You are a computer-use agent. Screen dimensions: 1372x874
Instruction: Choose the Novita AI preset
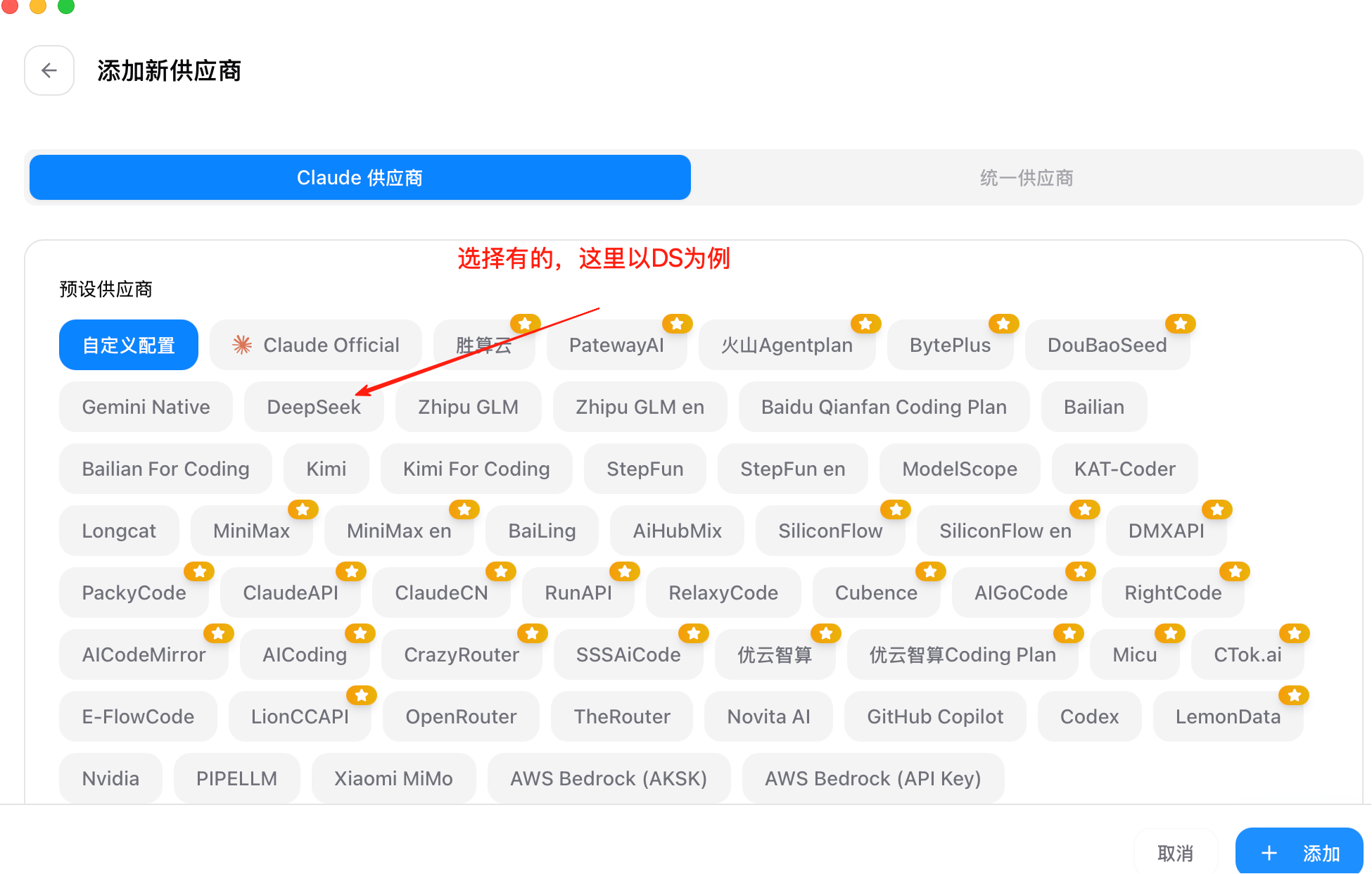tap(768, 716)
